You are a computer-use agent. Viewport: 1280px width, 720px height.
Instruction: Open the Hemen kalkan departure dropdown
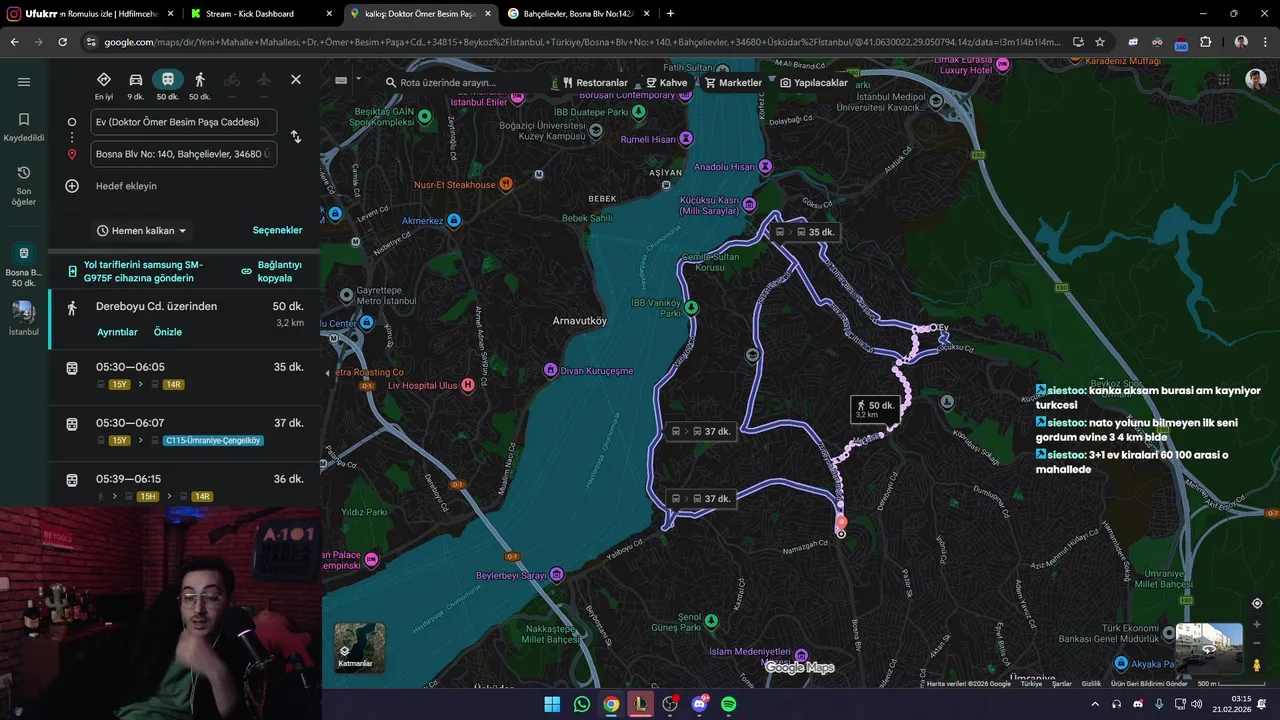tap(142, 231)
